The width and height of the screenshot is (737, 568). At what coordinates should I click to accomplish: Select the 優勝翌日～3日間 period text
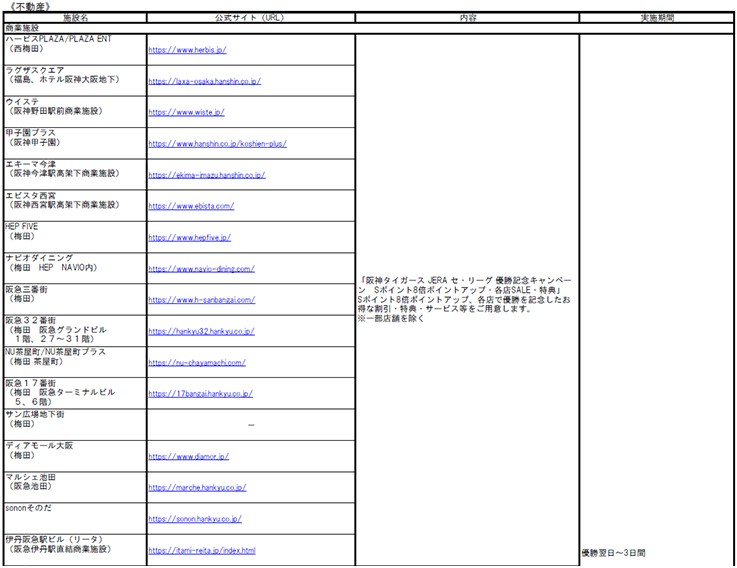tap(613, 553)
